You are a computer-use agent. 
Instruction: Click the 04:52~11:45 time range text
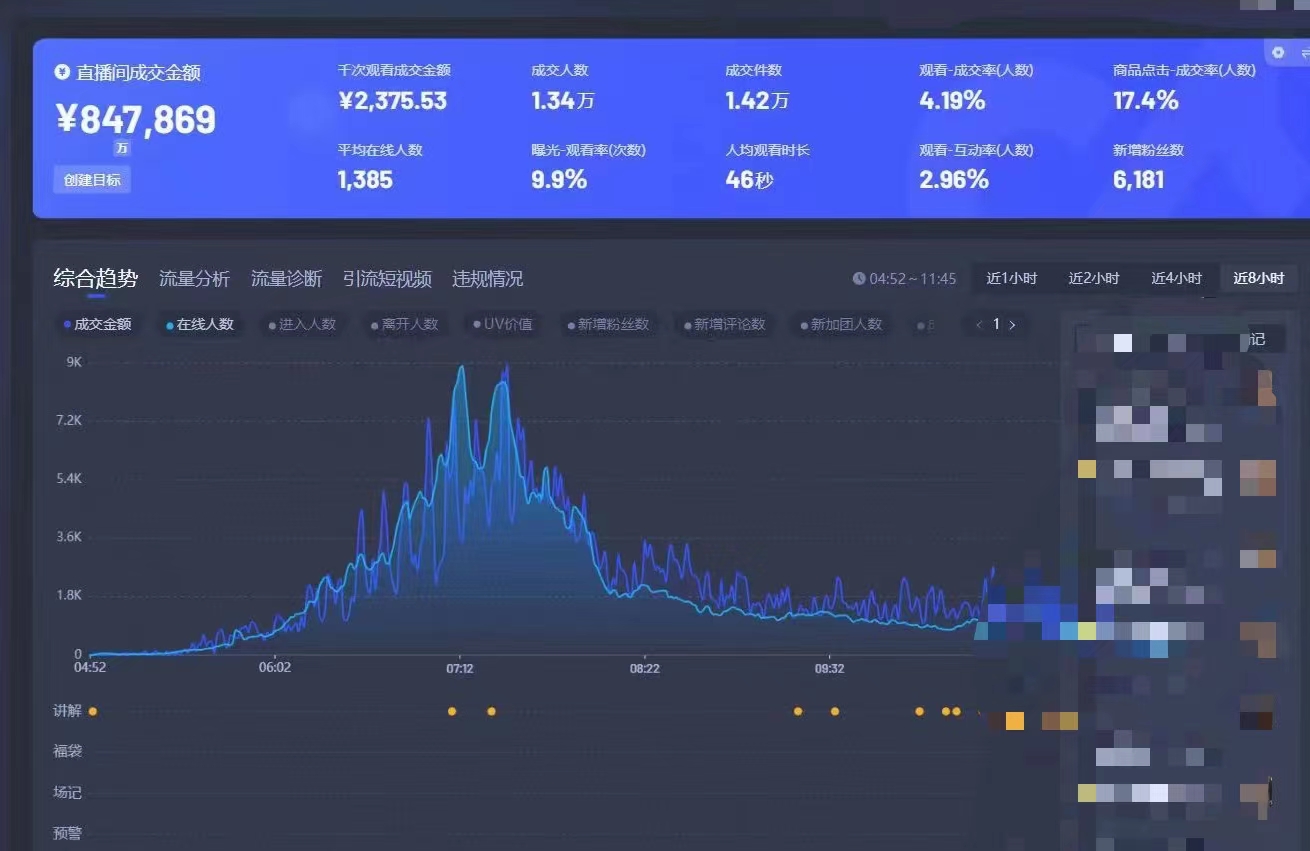(x=913, y=279)
